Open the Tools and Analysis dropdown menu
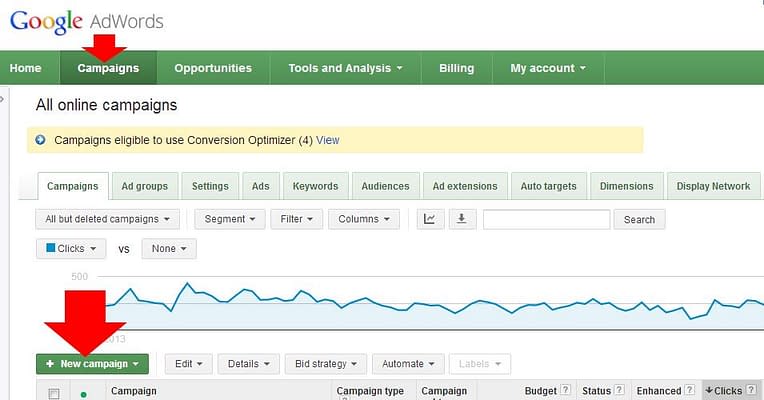The image size is (764, 400). (345, 68)
